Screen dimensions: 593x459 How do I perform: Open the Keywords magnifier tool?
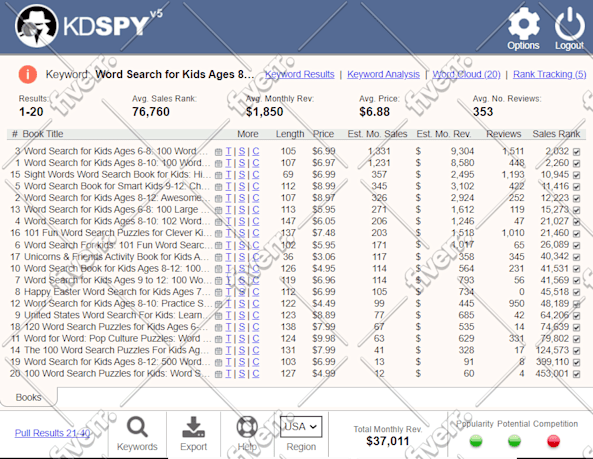(x=137, y=427)
